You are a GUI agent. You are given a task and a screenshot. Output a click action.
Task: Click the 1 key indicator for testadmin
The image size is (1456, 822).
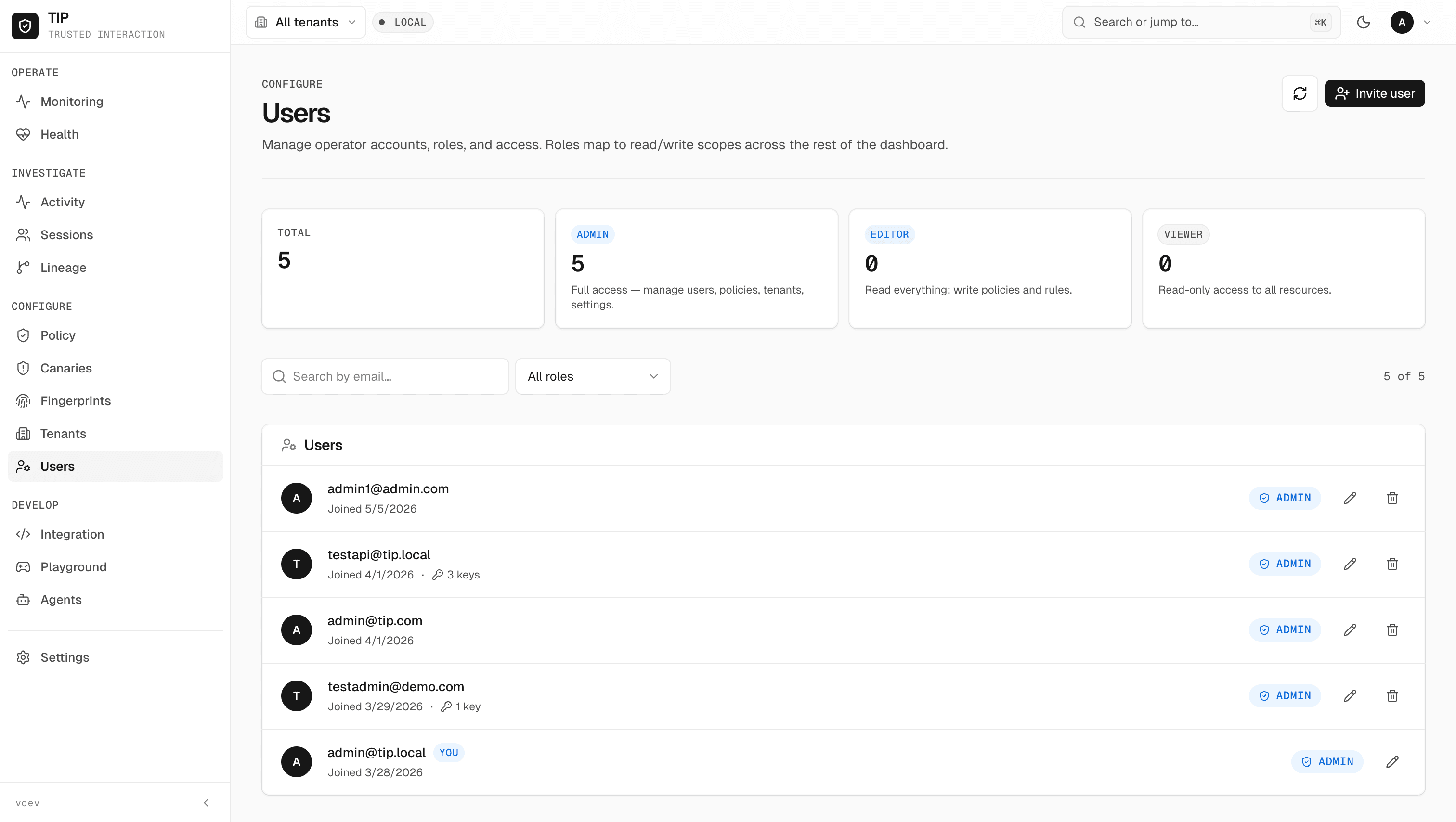tap(461, 706)
